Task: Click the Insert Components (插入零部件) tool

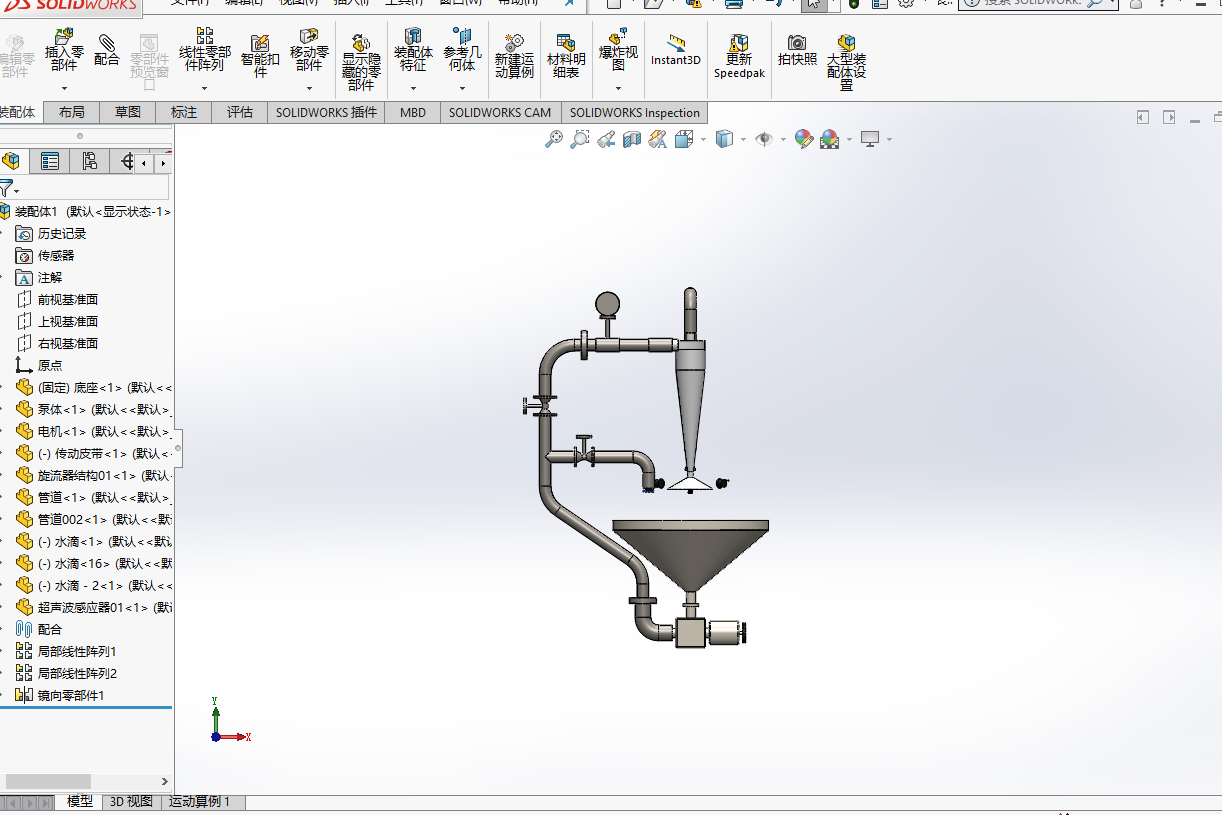Action: [64, 51]
